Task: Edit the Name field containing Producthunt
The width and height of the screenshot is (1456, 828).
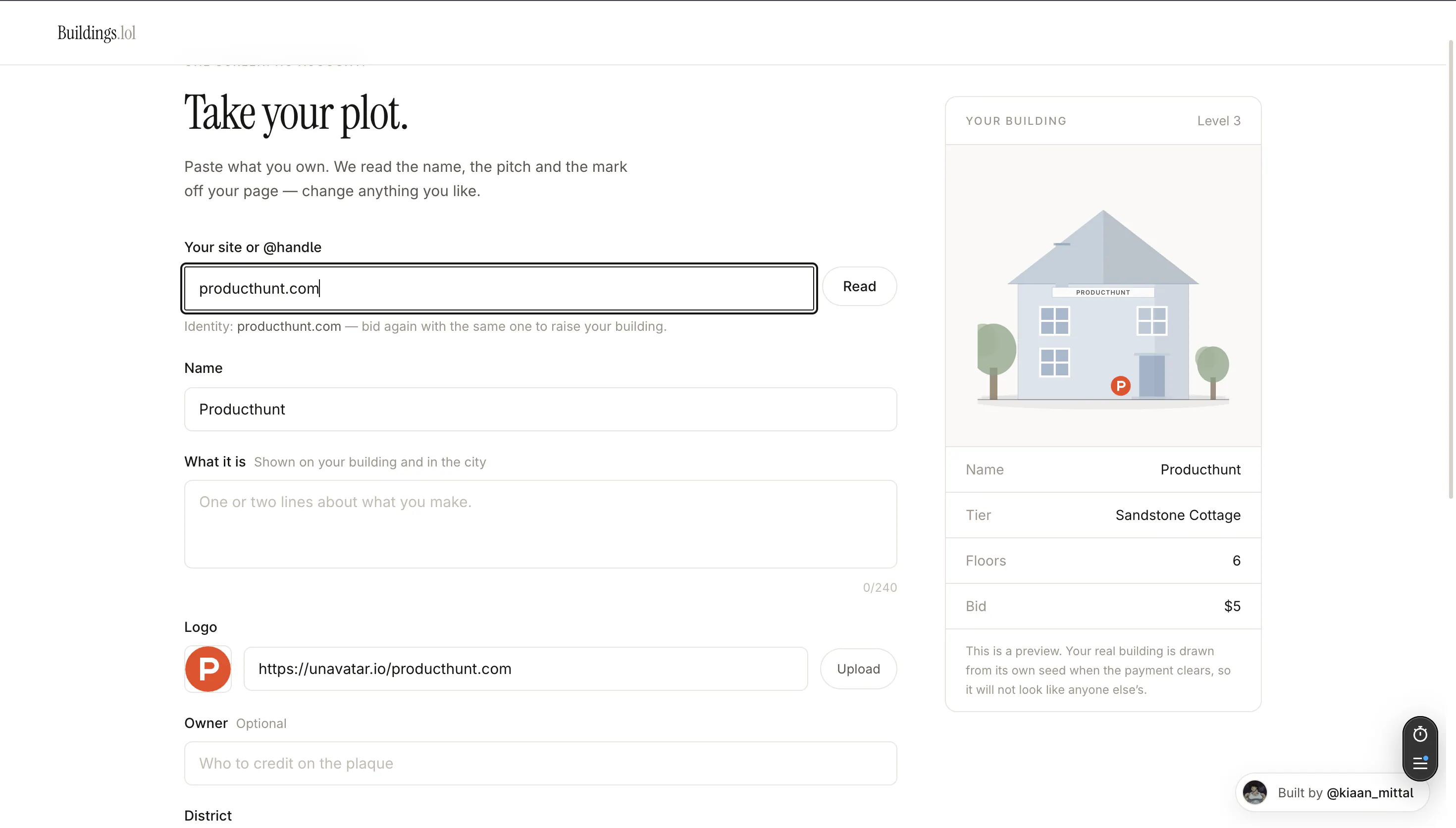Action: [x=540, y=410]
